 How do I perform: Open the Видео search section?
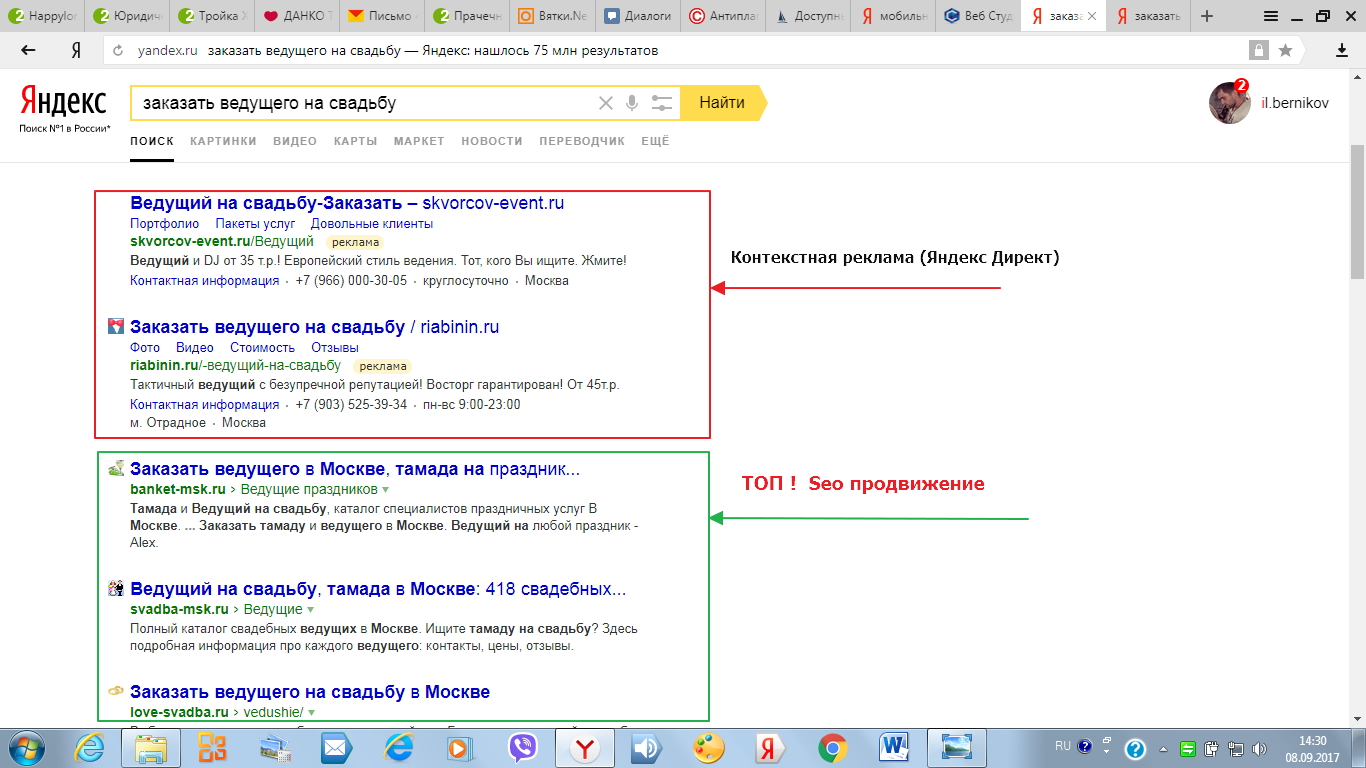(x=295, y=141)
